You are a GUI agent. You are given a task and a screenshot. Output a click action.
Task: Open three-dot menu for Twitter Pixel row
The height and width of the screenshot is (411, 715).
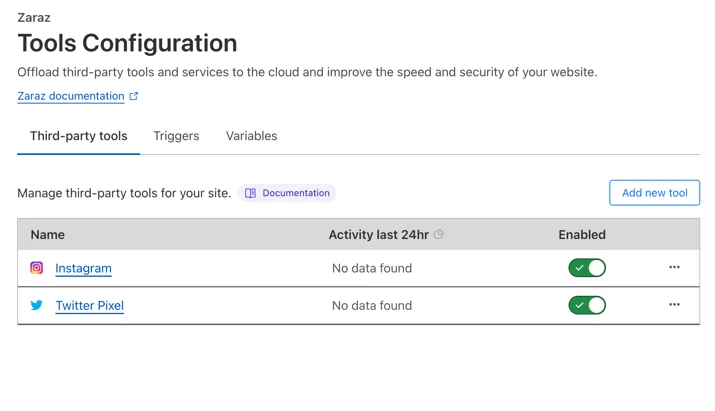(674, 305)
